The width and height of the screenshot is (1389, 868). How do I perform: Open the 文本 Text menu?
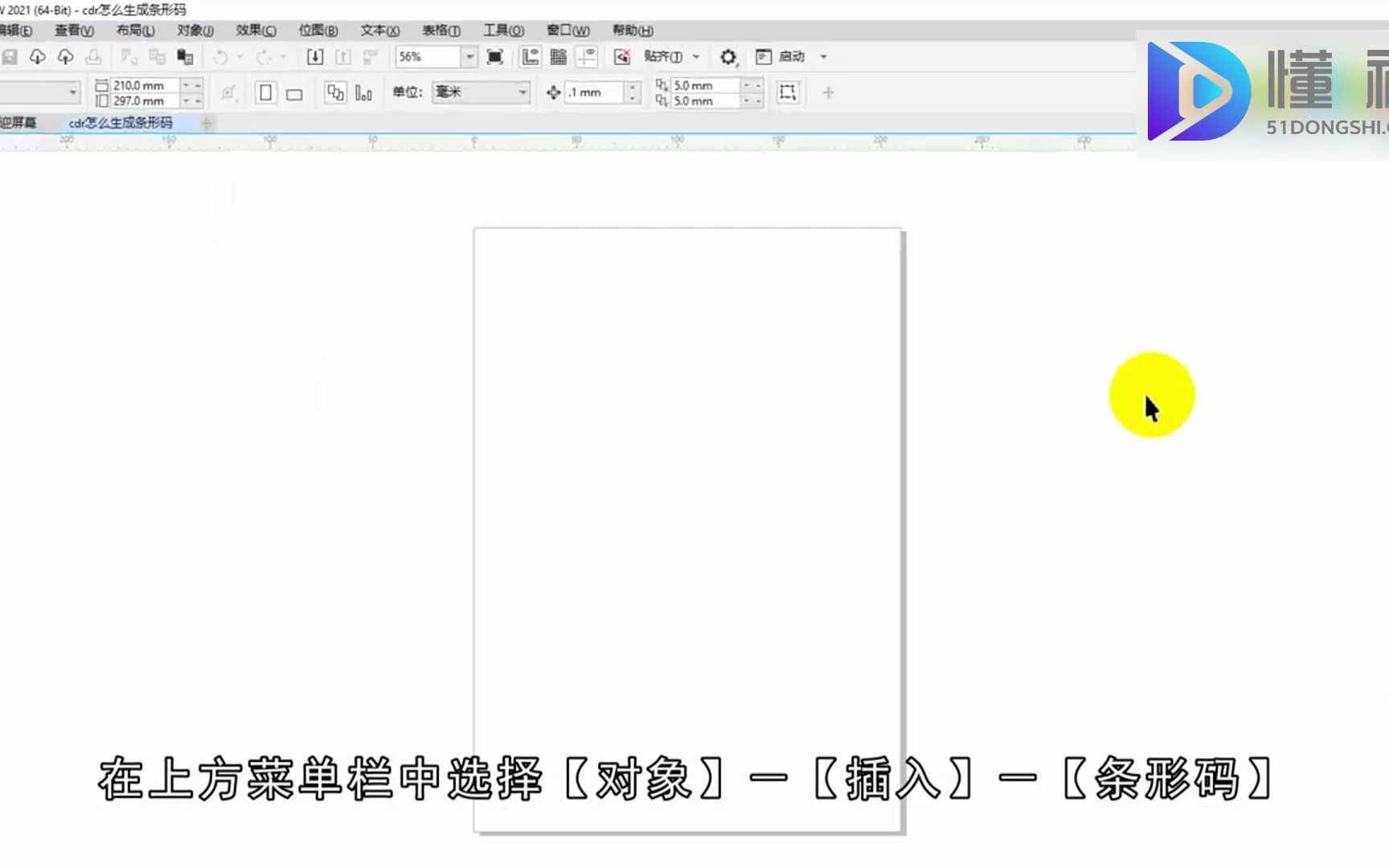[379, 31]
